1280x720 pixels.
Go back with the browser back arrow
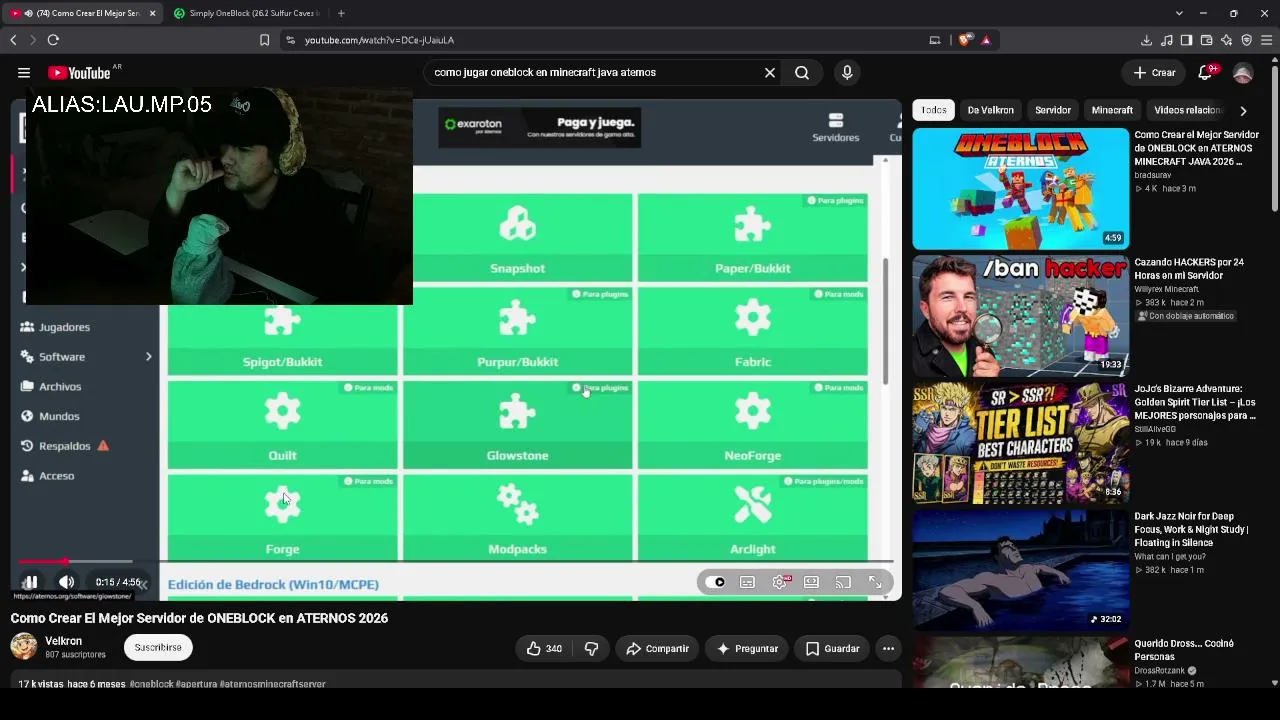[x=13, y=40]
